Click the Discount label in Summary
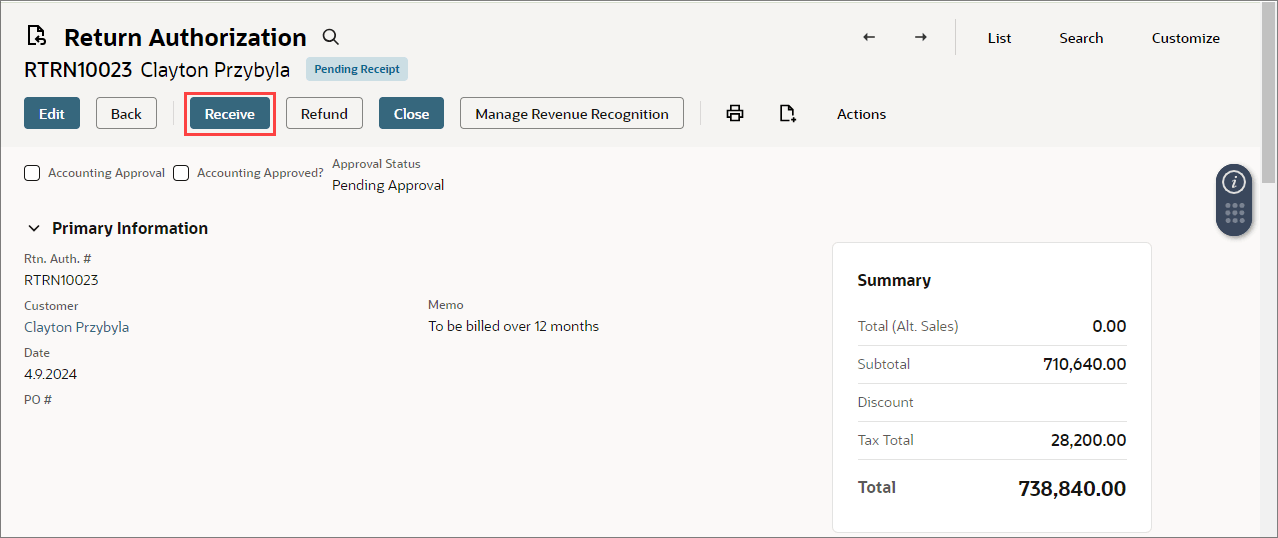 [x=885, y=402]
